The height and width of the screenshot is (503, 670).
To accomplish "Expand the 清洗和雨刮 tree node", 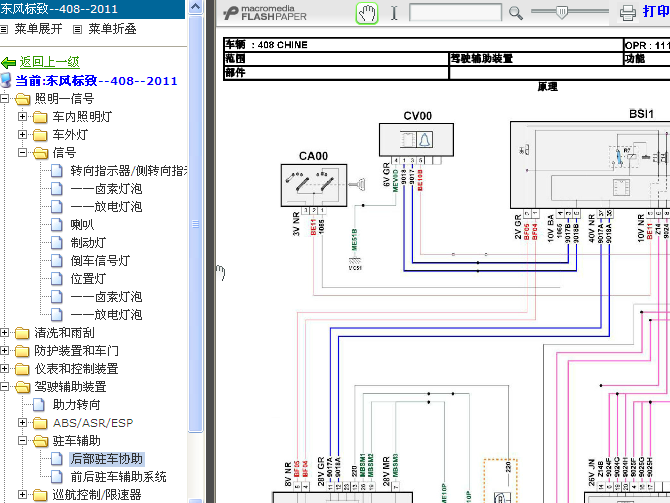I will (4, 332).
